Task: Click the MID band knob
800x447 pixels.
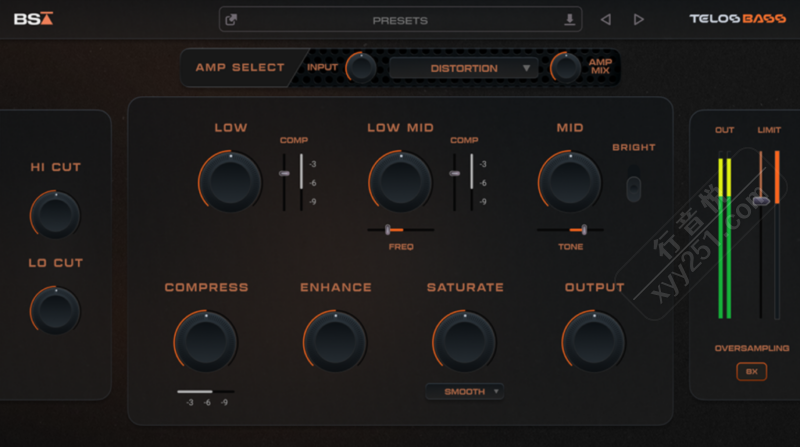Action: pos(570,182)
